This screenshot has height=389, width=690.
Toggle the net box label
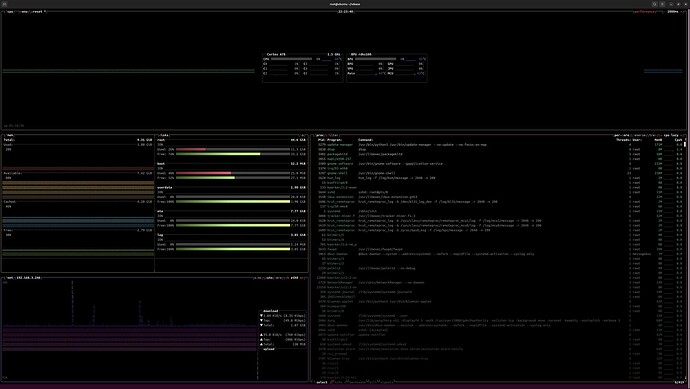tap(10, 278)
